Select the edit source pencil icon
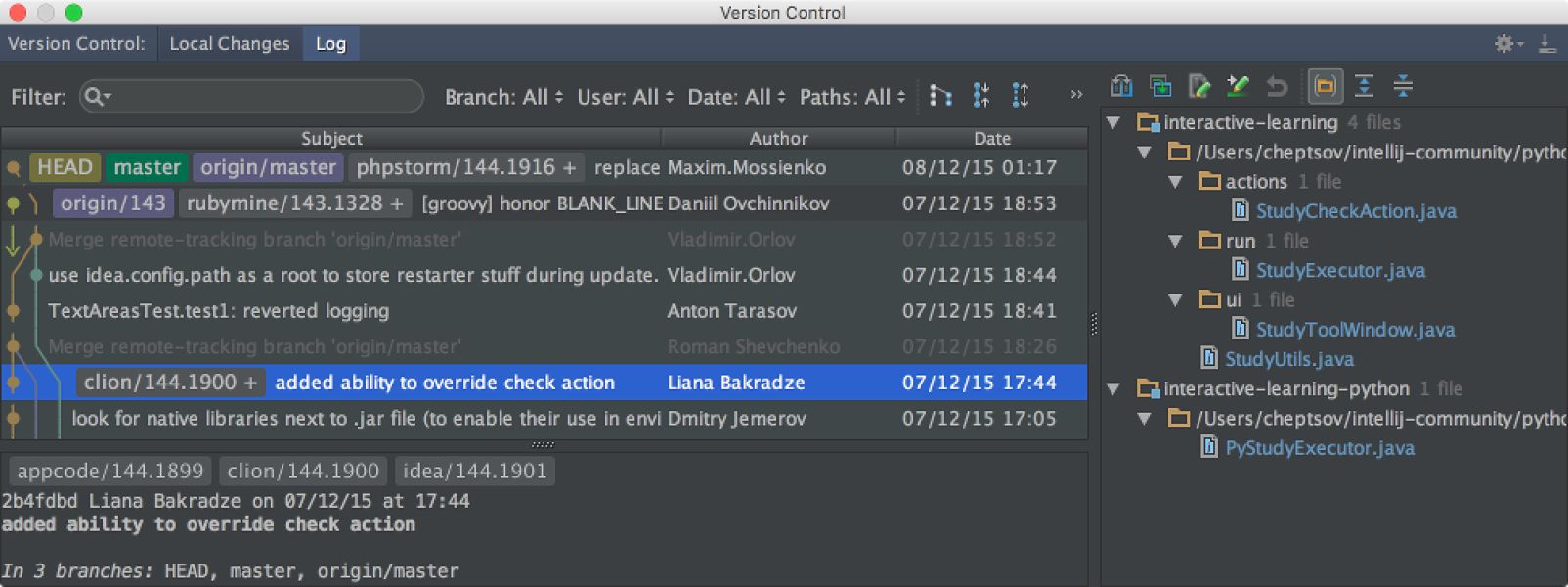1568x587 pixels. pos(1237,86)
